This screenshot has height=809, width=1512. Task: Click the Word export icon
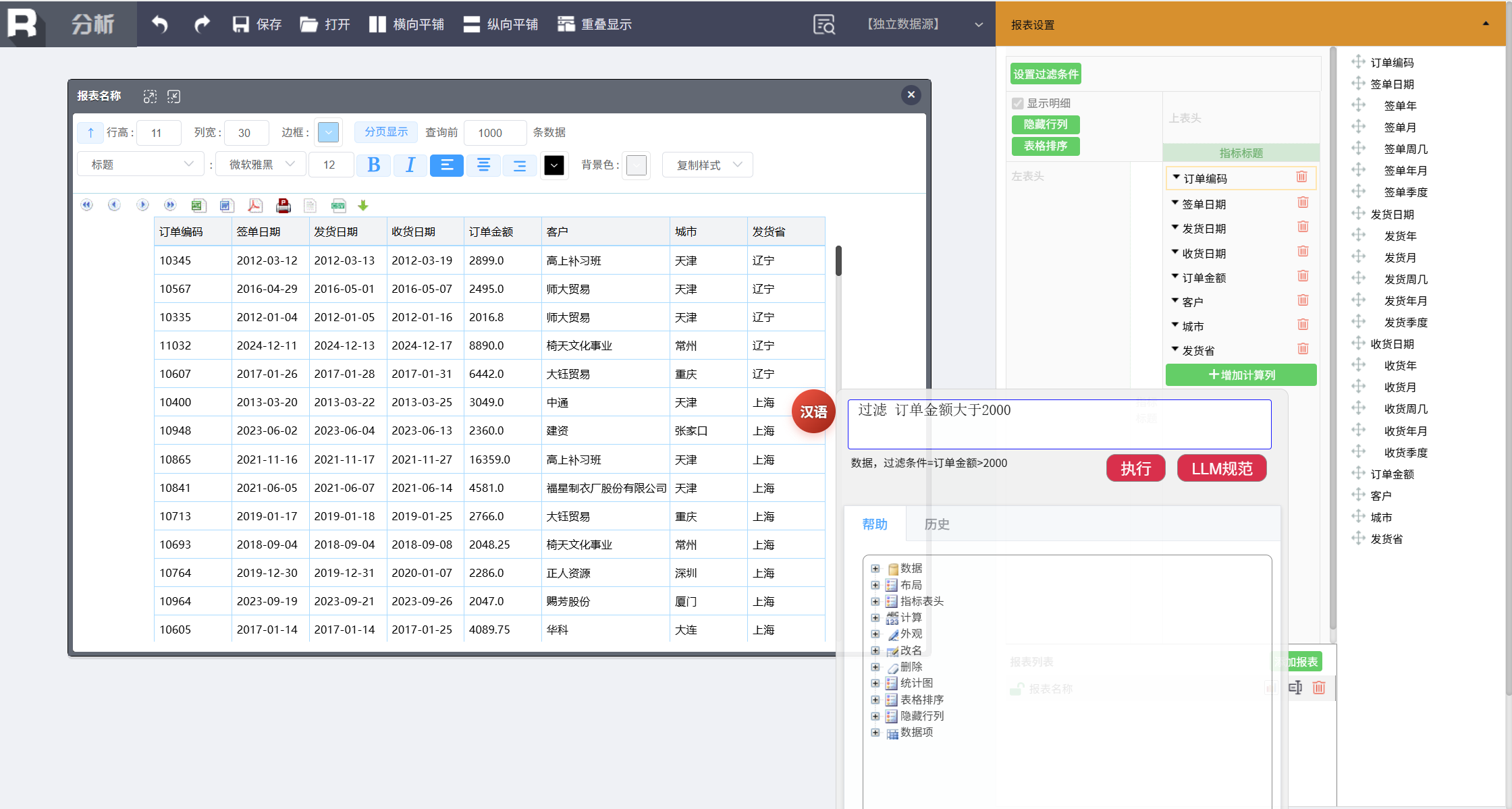click(x=226, y=205)
